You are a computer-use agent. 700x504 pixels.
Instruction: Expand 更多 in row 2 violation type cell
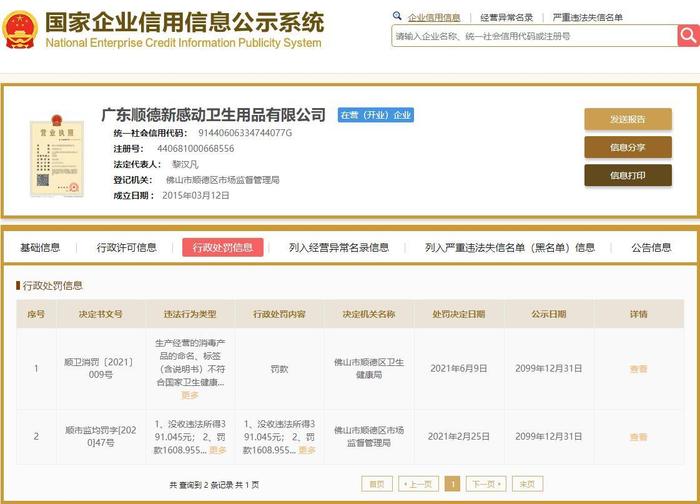[x=218, y=450]
